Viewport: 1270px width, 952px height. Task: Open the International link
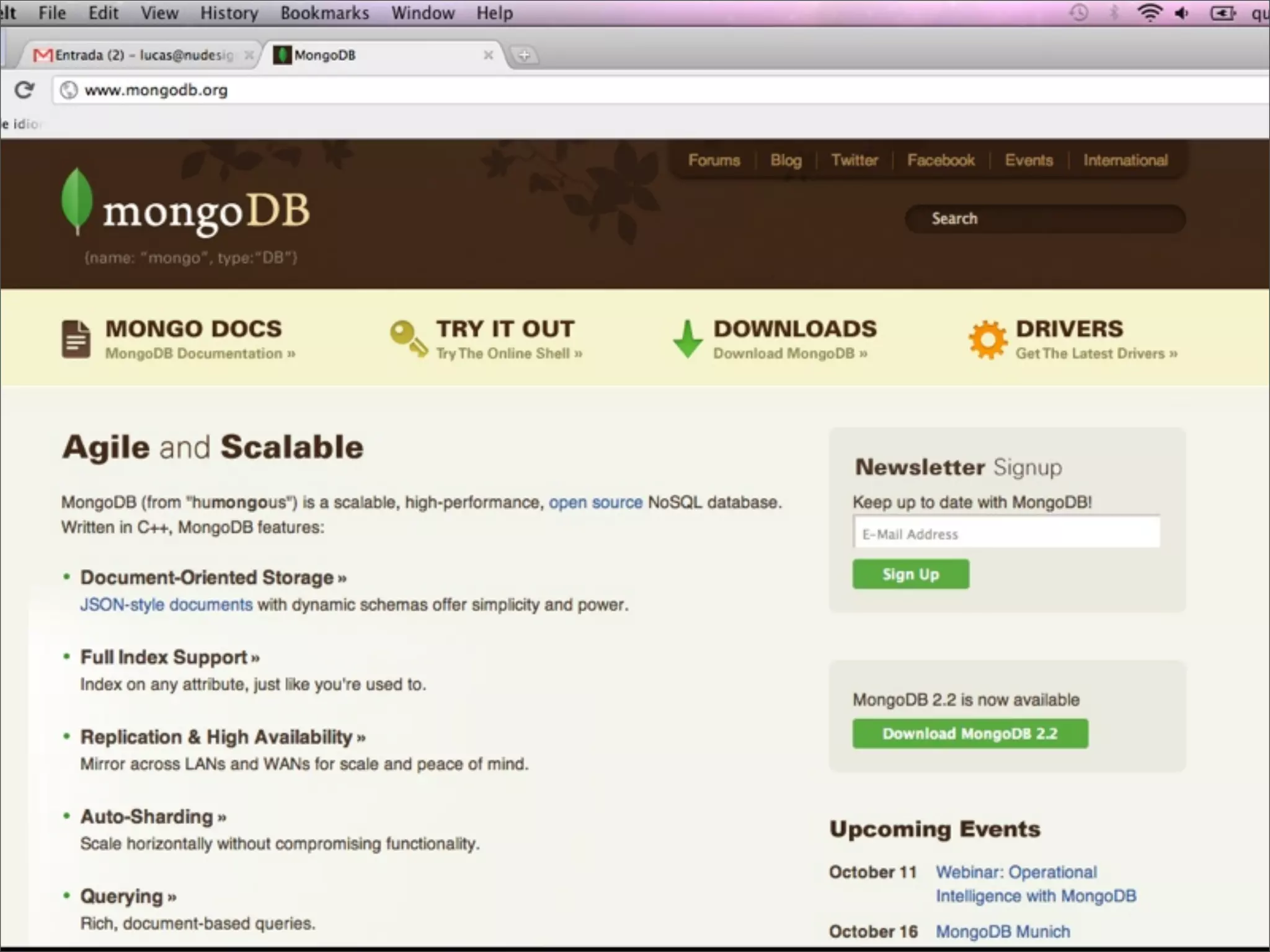[x=1125, y=161]
